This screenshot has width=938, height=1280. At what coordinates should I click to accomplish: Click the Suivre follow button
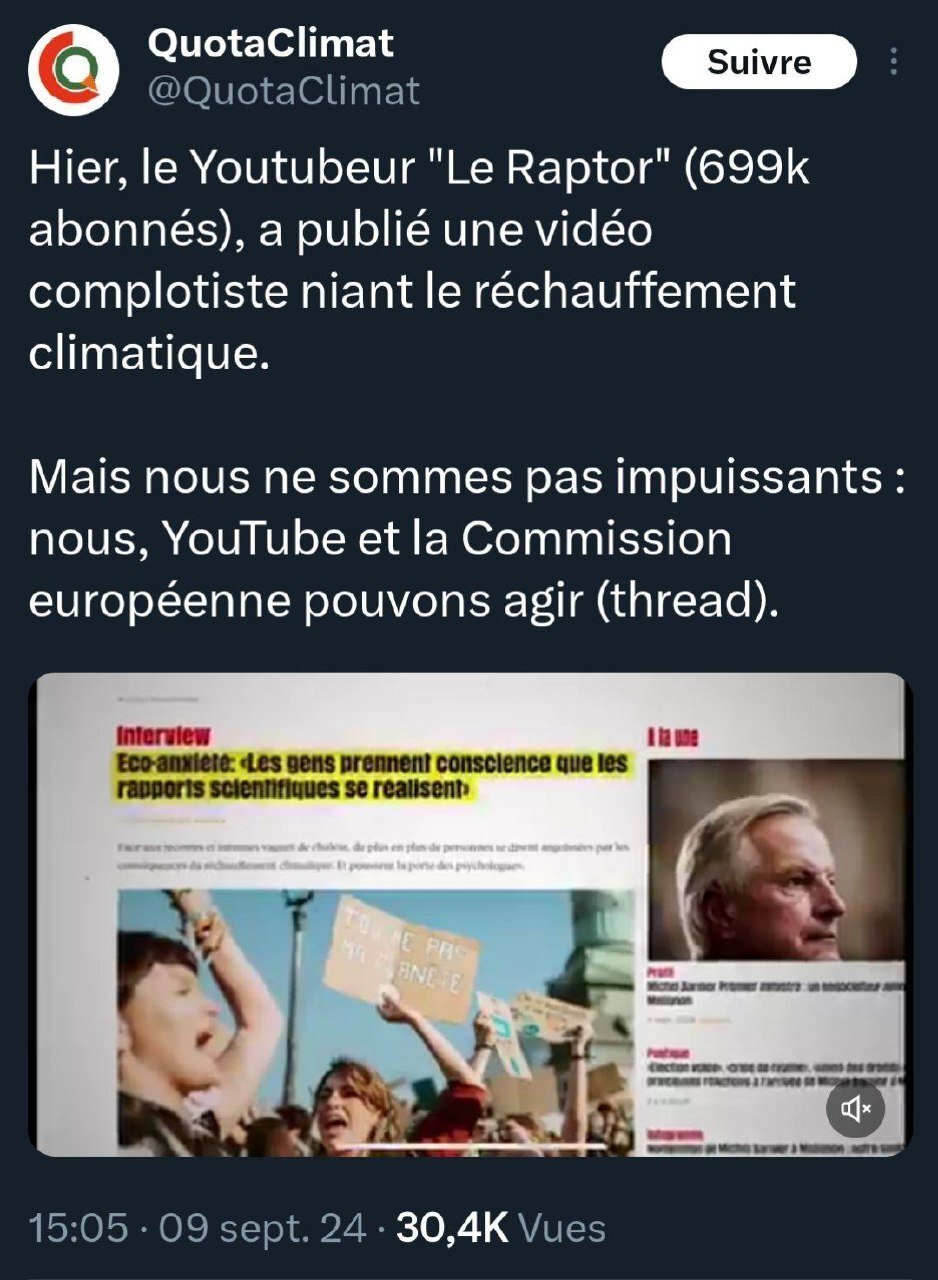pyautogui.click(x=759, y=62)
